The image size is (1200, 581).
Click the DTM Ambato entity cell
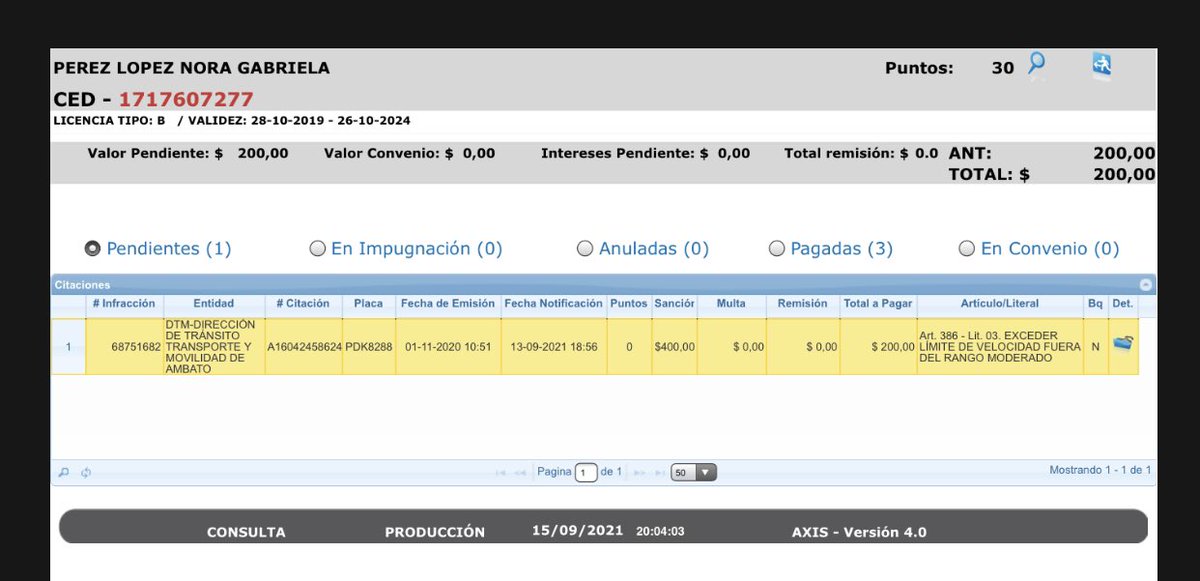click(x=214, y=347)
